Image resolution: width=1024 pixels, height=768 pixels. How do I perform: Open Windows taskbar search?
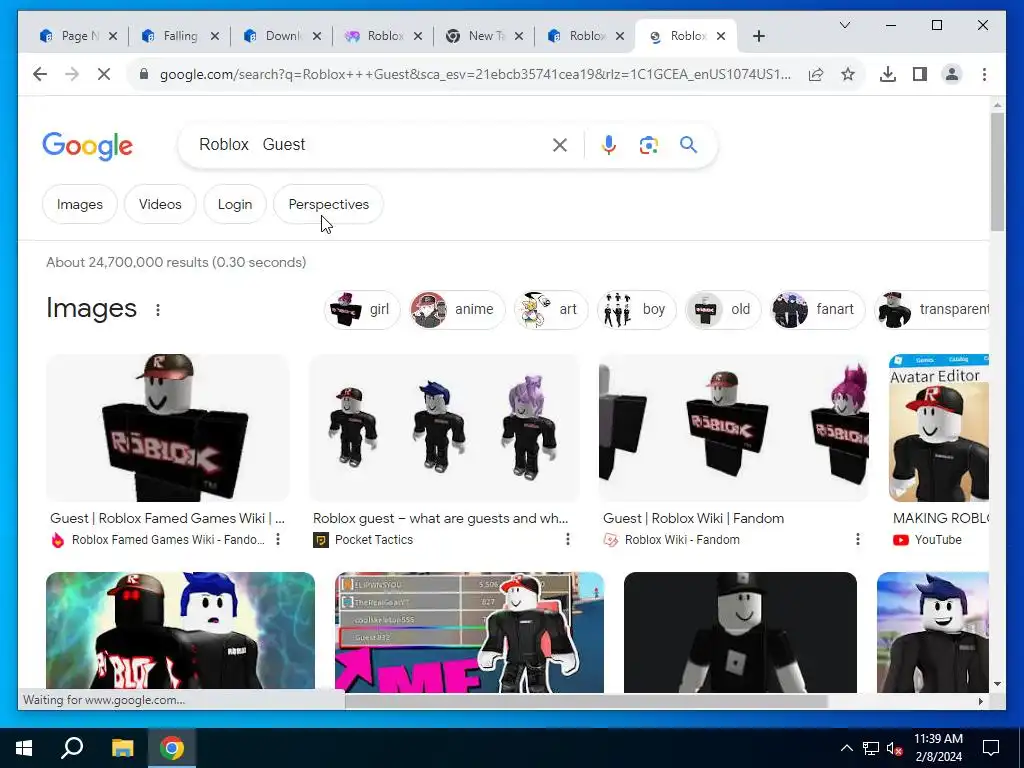point(72,748)
